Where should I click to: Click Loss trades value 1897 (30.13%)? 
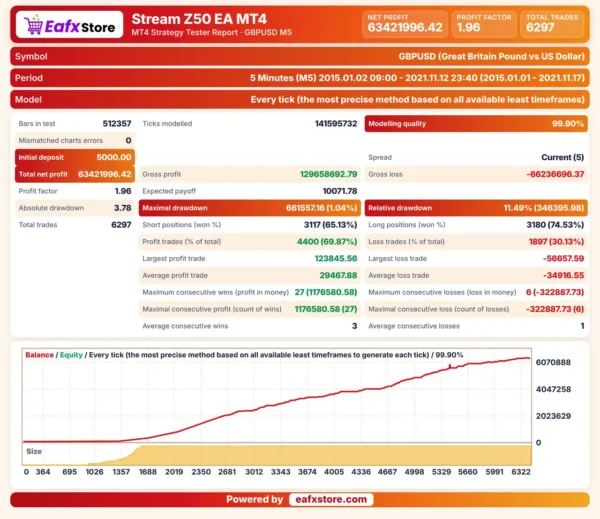[556, 242]
